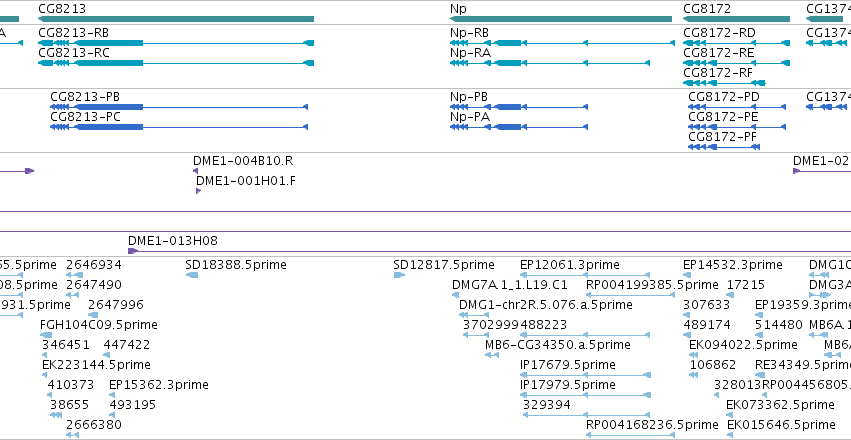Screen dimensions: 851x440
Task: Select the DME1-013H08 feature label
Action: (x=173, y=241)
